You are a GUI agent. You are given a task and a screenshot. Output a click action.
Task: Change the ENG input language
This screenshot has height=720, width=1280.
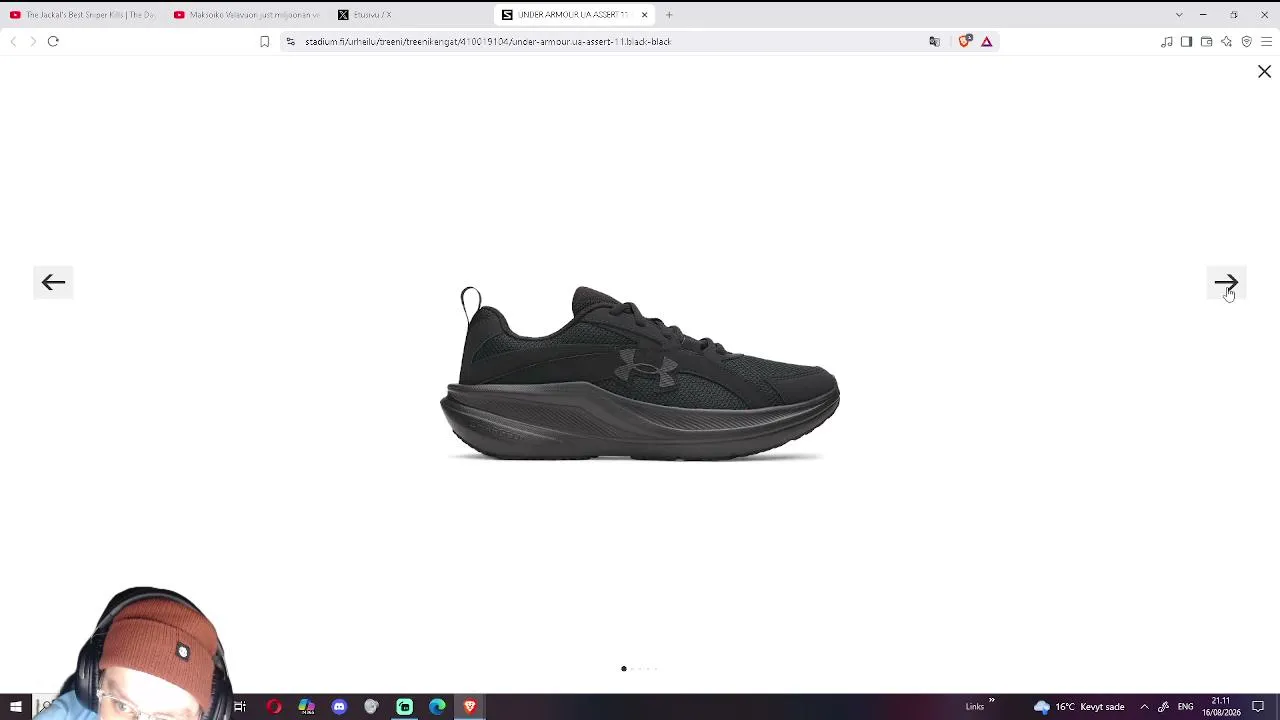pyautogui.click(x=1185, y=707)
